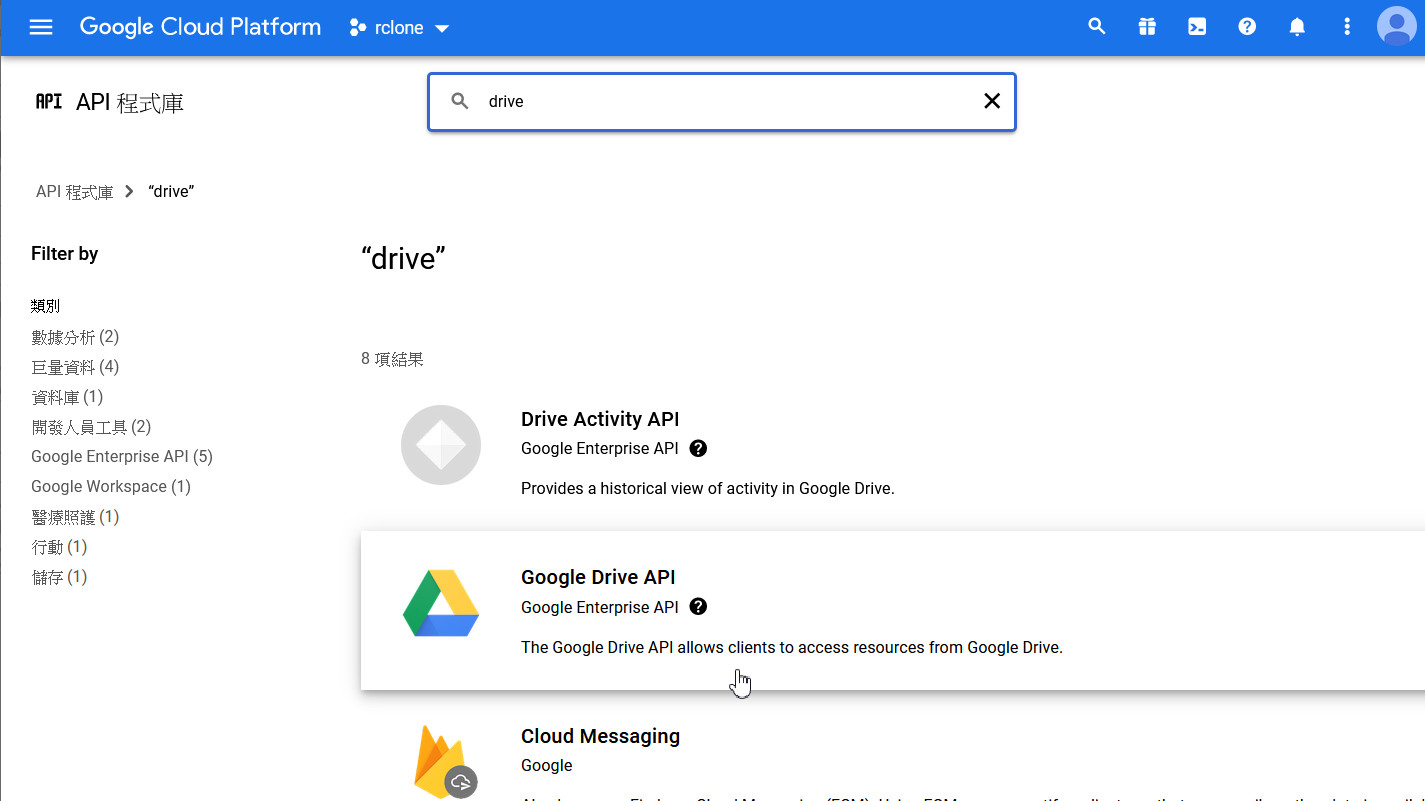The height and width of the screenshot is (801, 1425).
Task: Open the gift free trial icon
Action: click(1147, 27)
